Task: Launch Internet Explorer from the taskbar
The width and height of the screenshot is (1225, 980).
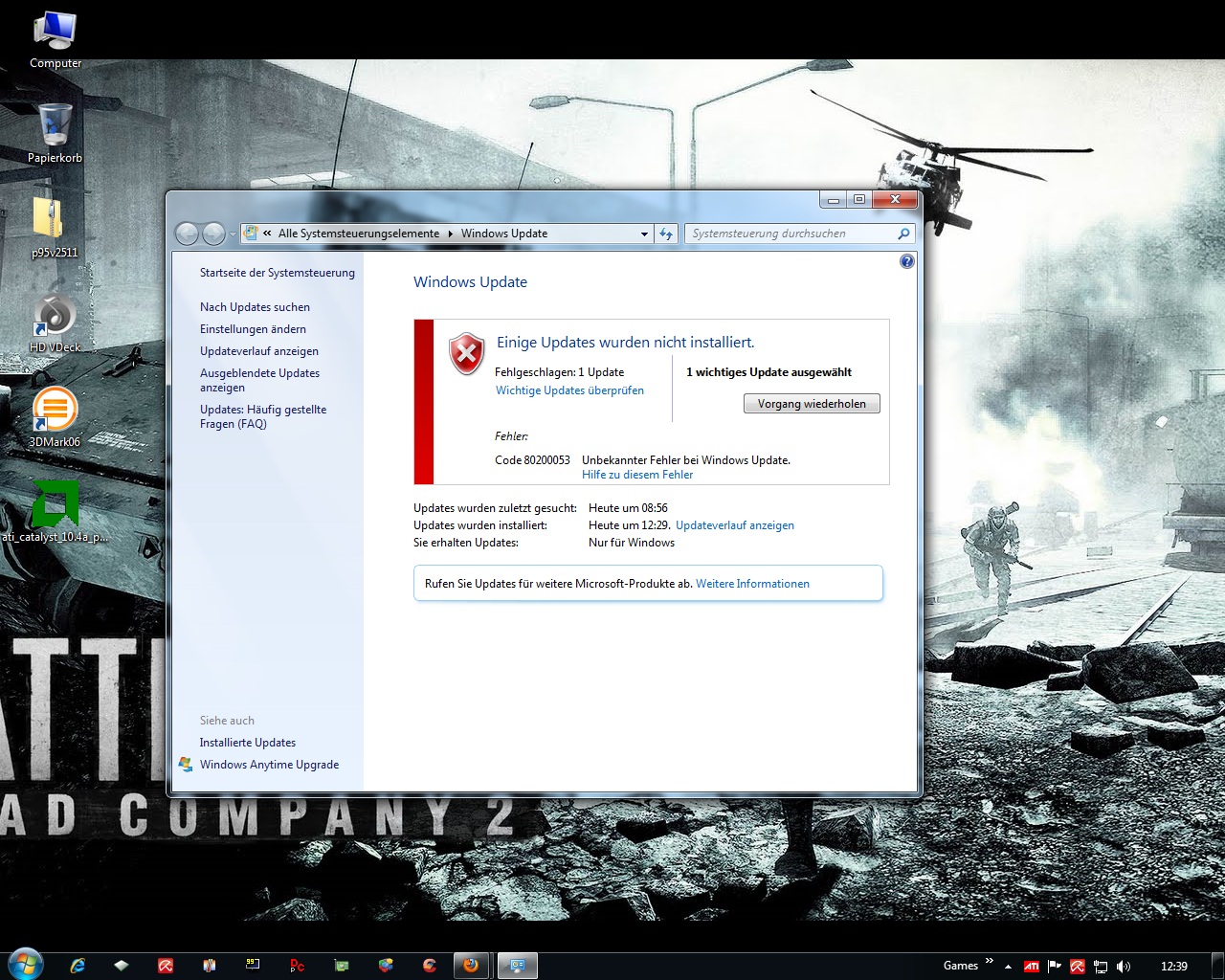Action: click(x=78, y=966)
